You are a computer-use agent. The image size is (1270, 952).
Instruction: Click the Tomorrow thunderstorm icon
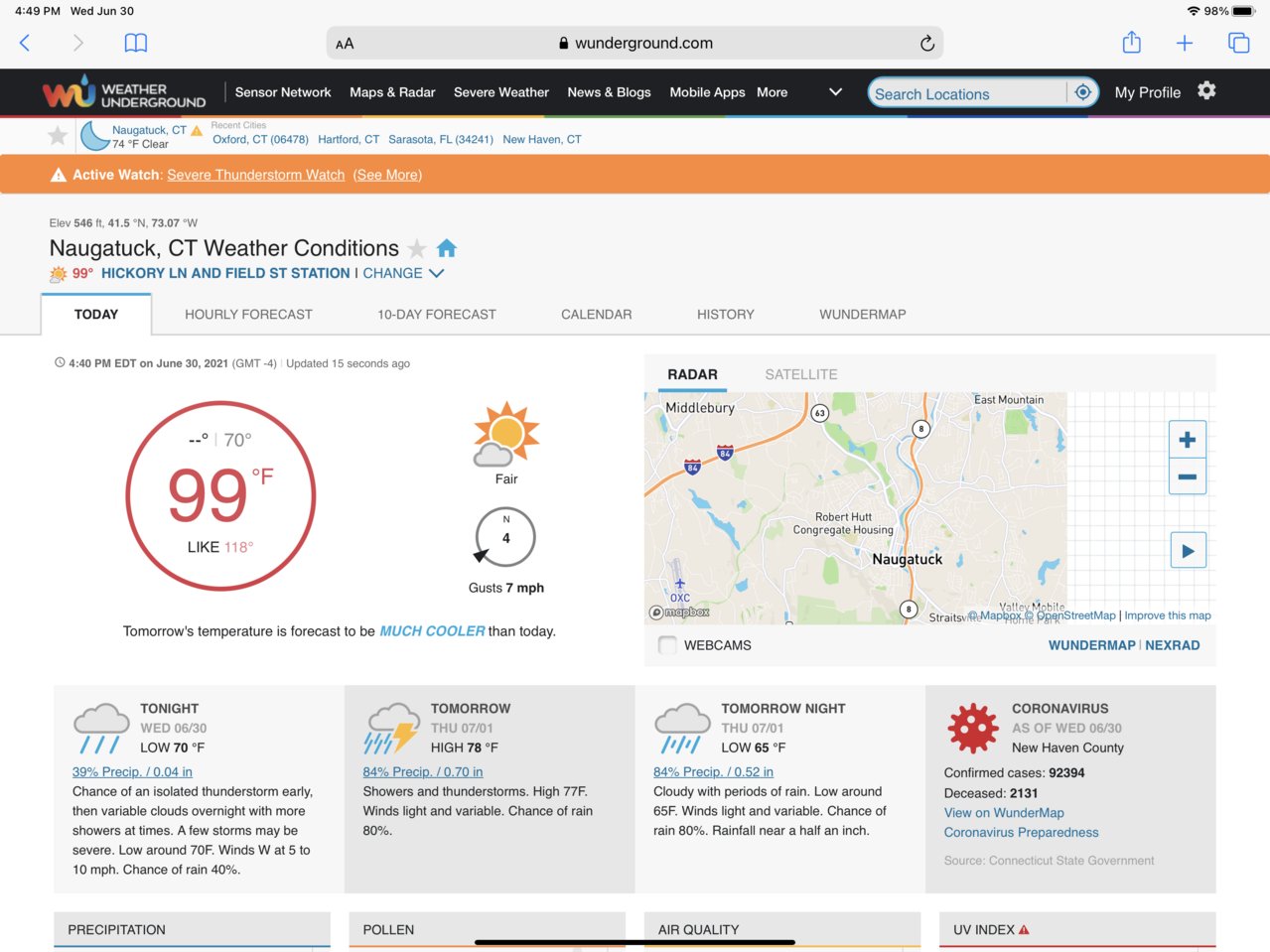click(x=392, y=729)
